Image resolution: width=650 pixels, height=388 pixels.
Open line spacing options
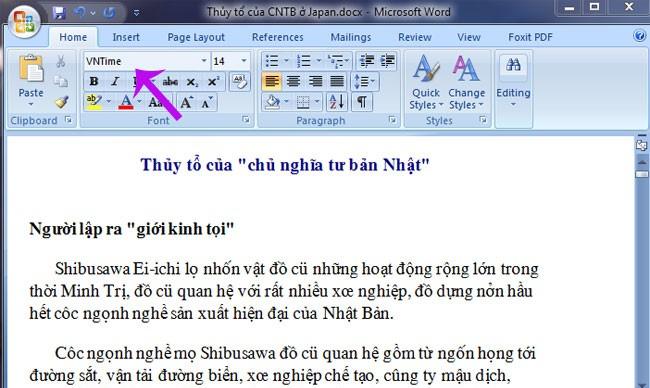click(364, 81)
